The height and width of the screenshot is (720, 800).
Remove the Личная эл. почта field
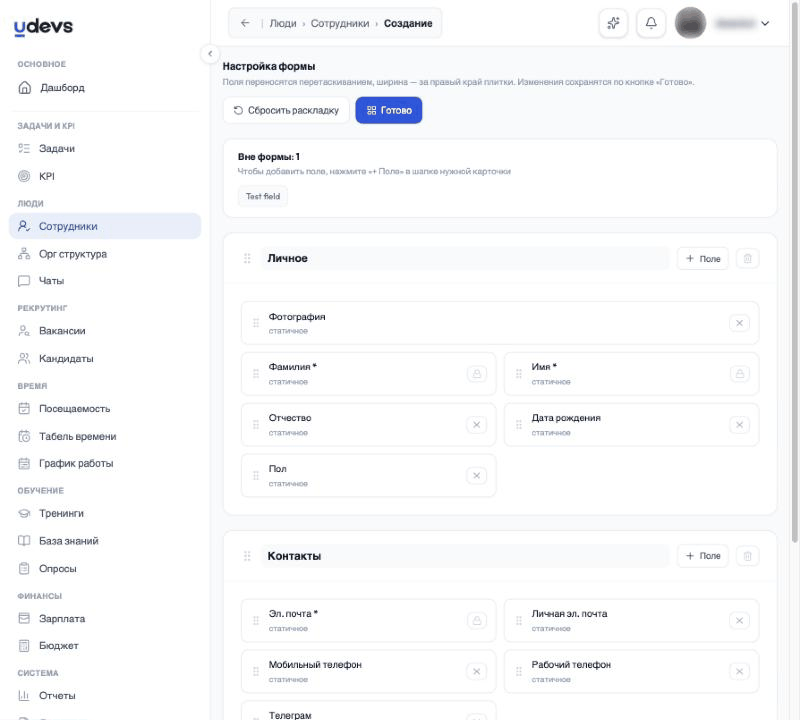pyautogui.click(x=739, y=620)
